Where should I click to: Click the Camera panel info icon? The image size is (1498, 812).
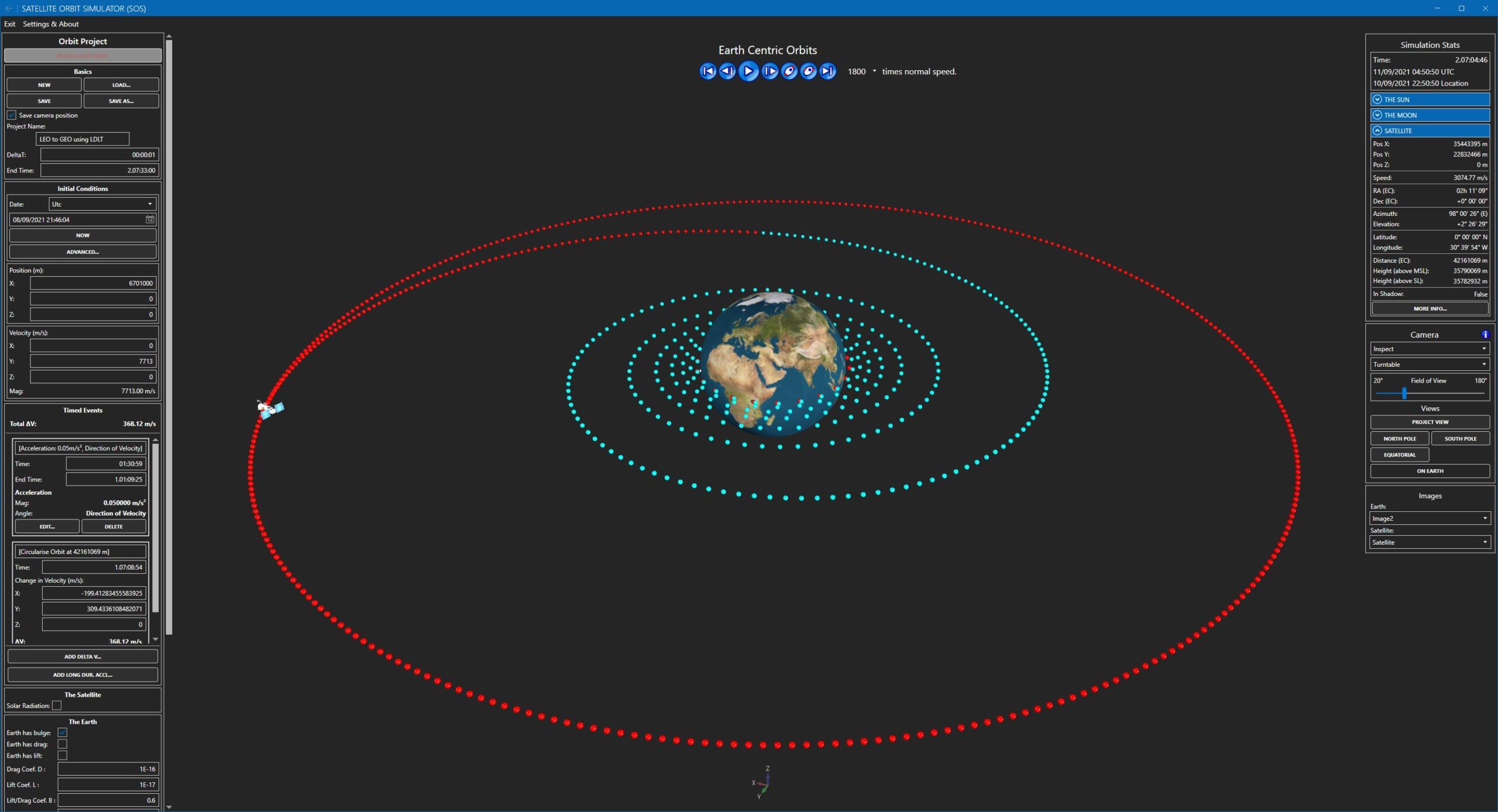coord(1485,334)
